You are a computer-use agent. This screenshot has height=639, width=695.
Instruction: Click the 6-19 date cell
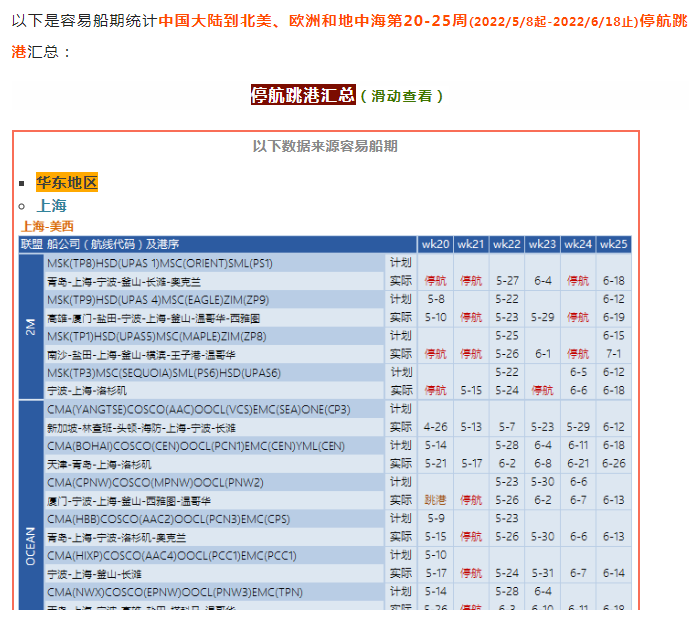pos(613,317)
